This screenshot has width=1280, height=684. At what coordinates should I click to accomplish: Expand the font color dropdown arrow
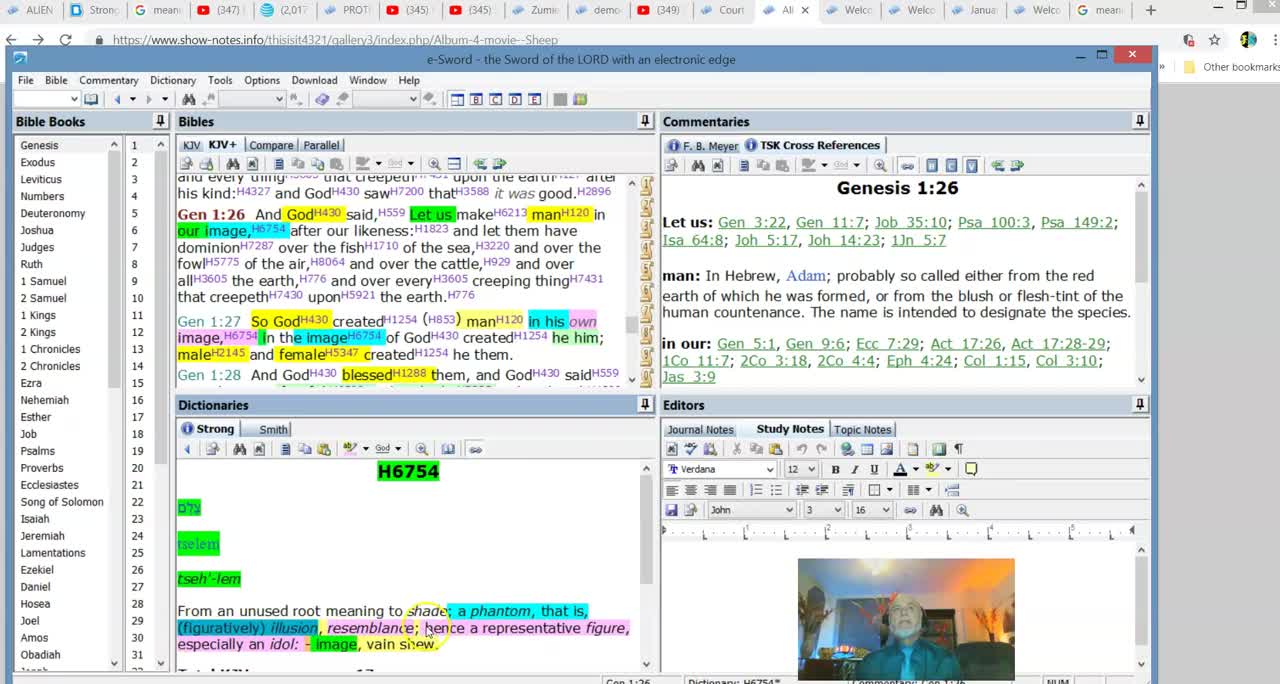click(x=916, y=469)
